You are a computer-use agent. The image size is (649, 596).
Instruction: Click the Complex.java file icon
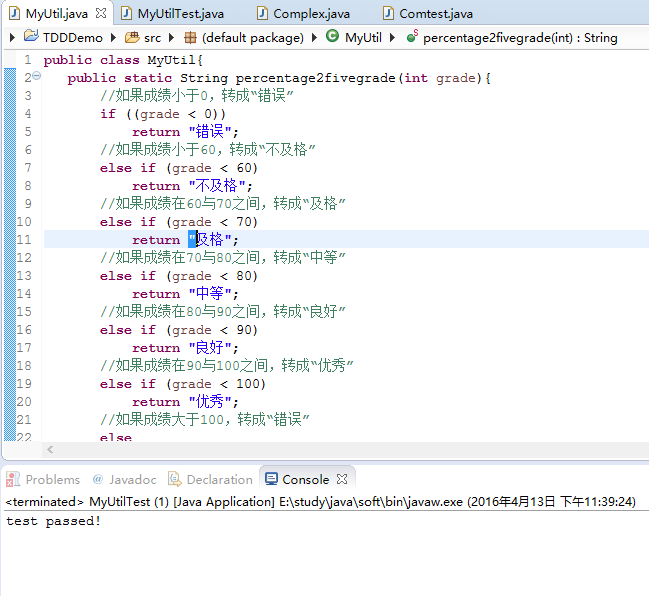pyautogui.click(x=262, y=13)
